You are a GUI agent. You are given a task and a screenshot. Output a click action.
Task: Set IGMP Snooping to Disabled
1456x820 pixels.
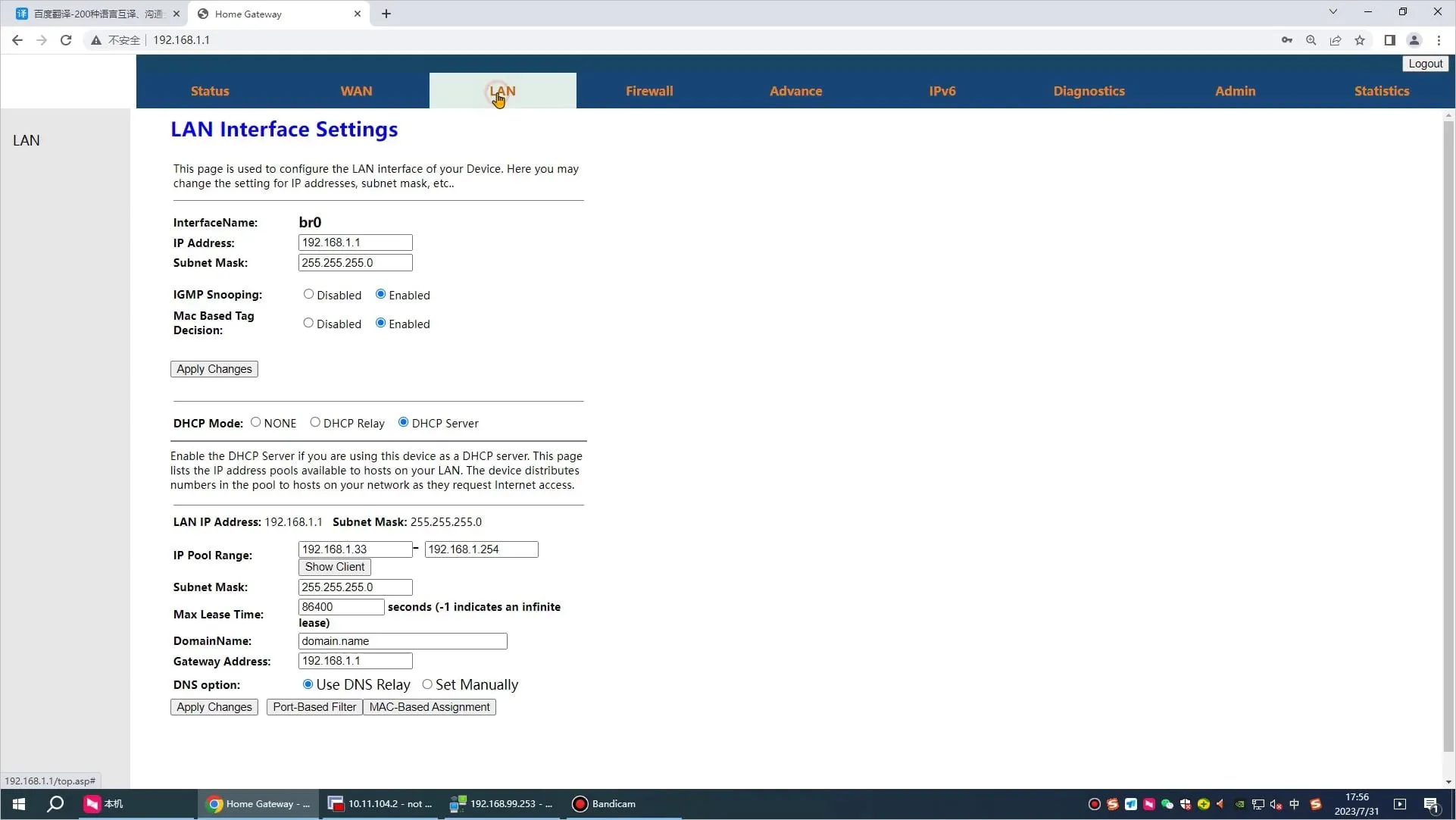308,294
